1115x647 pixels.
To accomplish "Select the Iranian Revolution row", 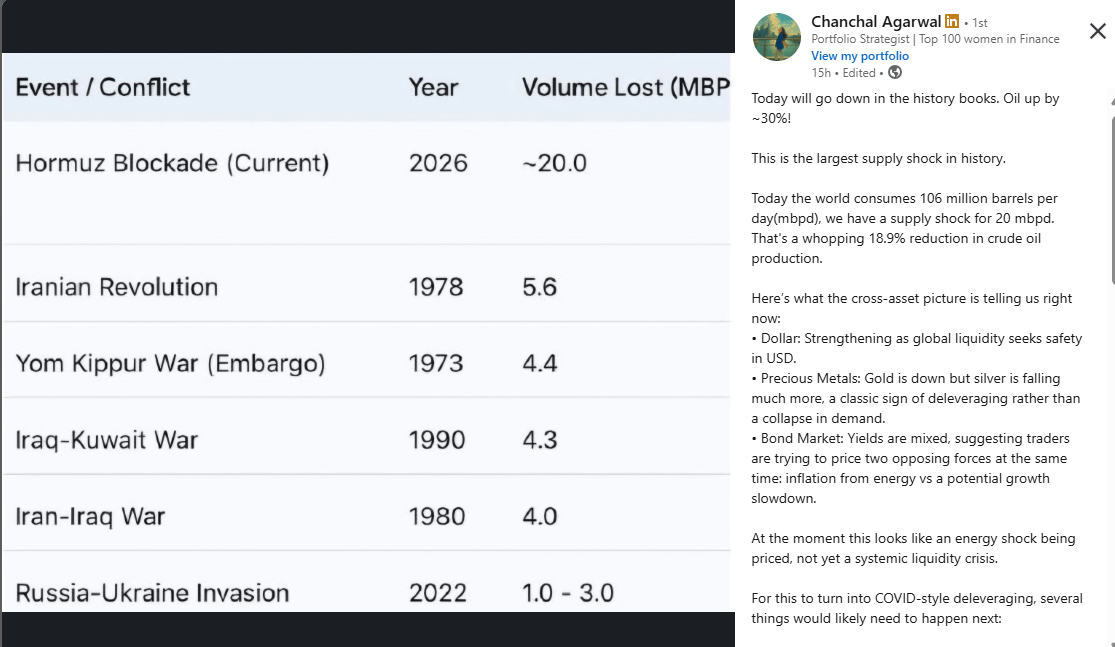I will pyautogui.click(x=117, y=287).
